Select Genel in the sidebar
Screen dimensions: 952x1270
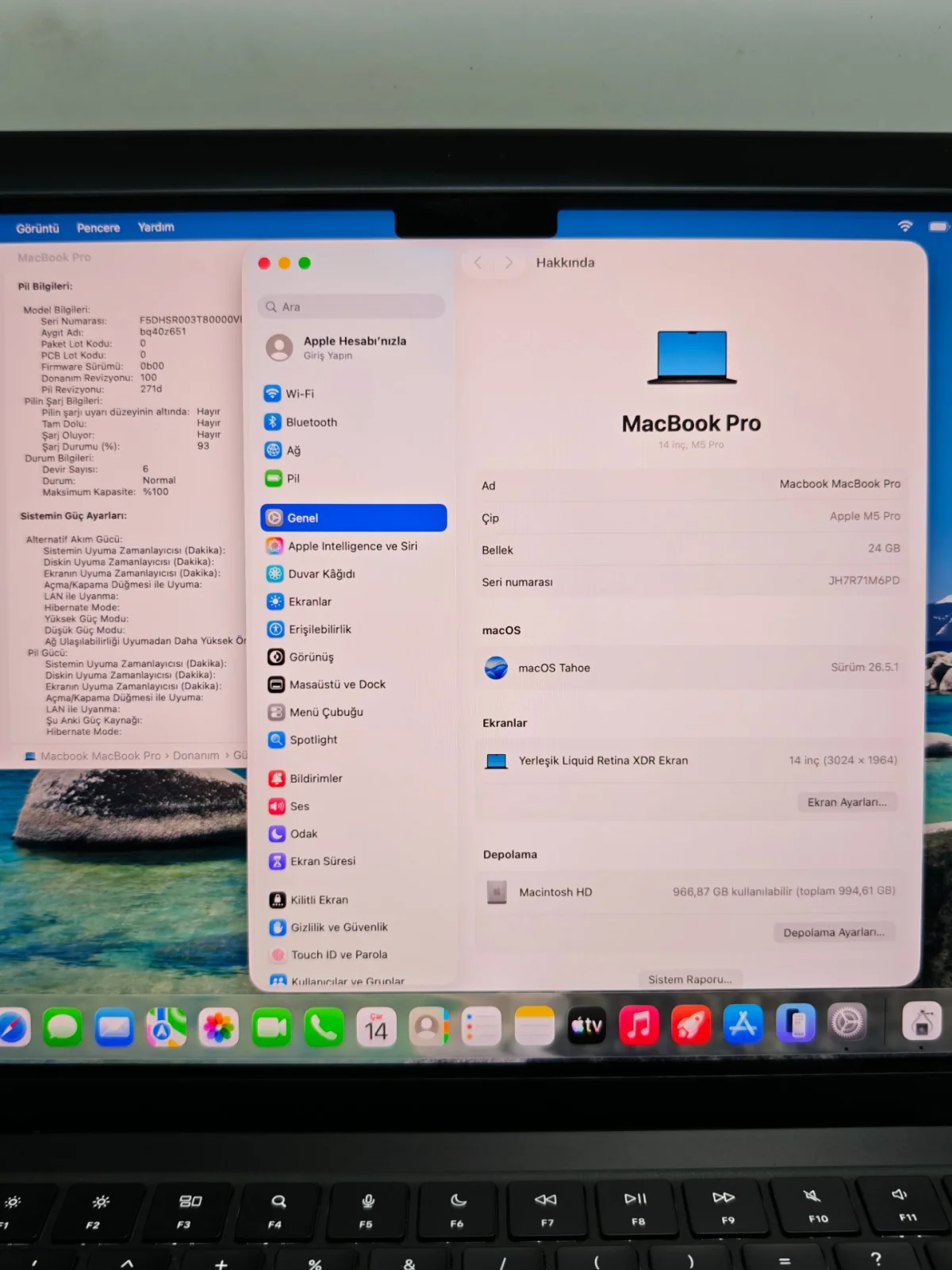point(353,518)
